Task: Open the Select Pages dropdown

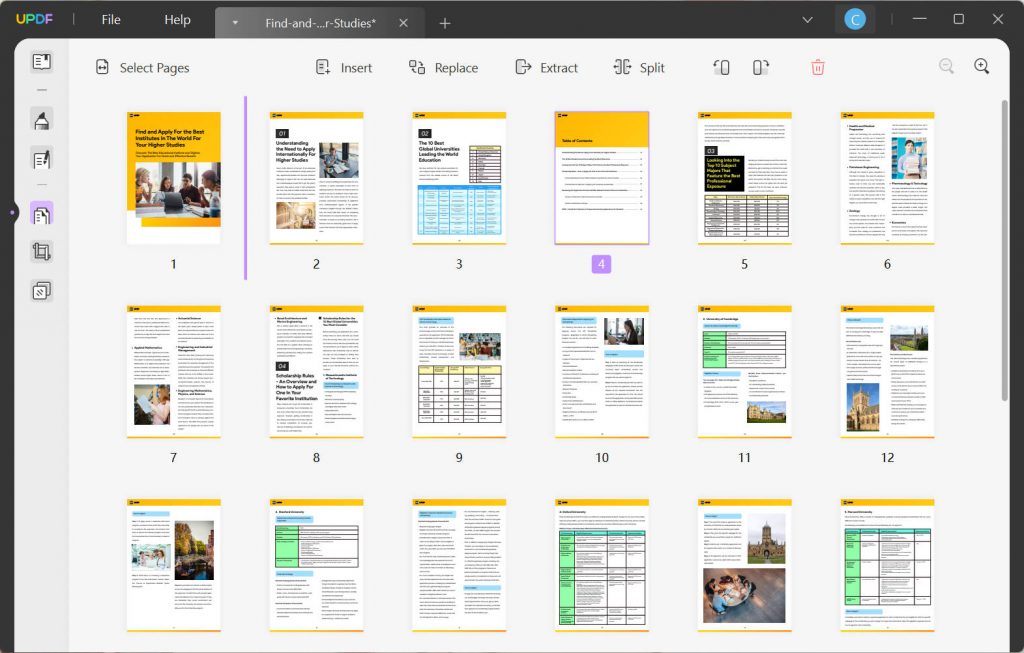Action: point(143,67)
